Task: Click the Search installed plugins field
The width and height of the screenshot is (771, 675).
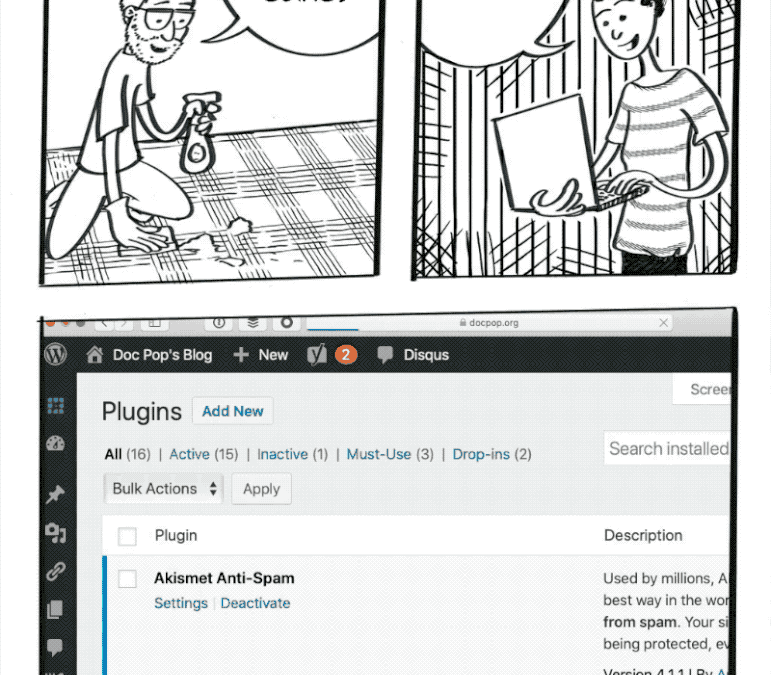Action: pyautogui.click(x=668, y=449)
